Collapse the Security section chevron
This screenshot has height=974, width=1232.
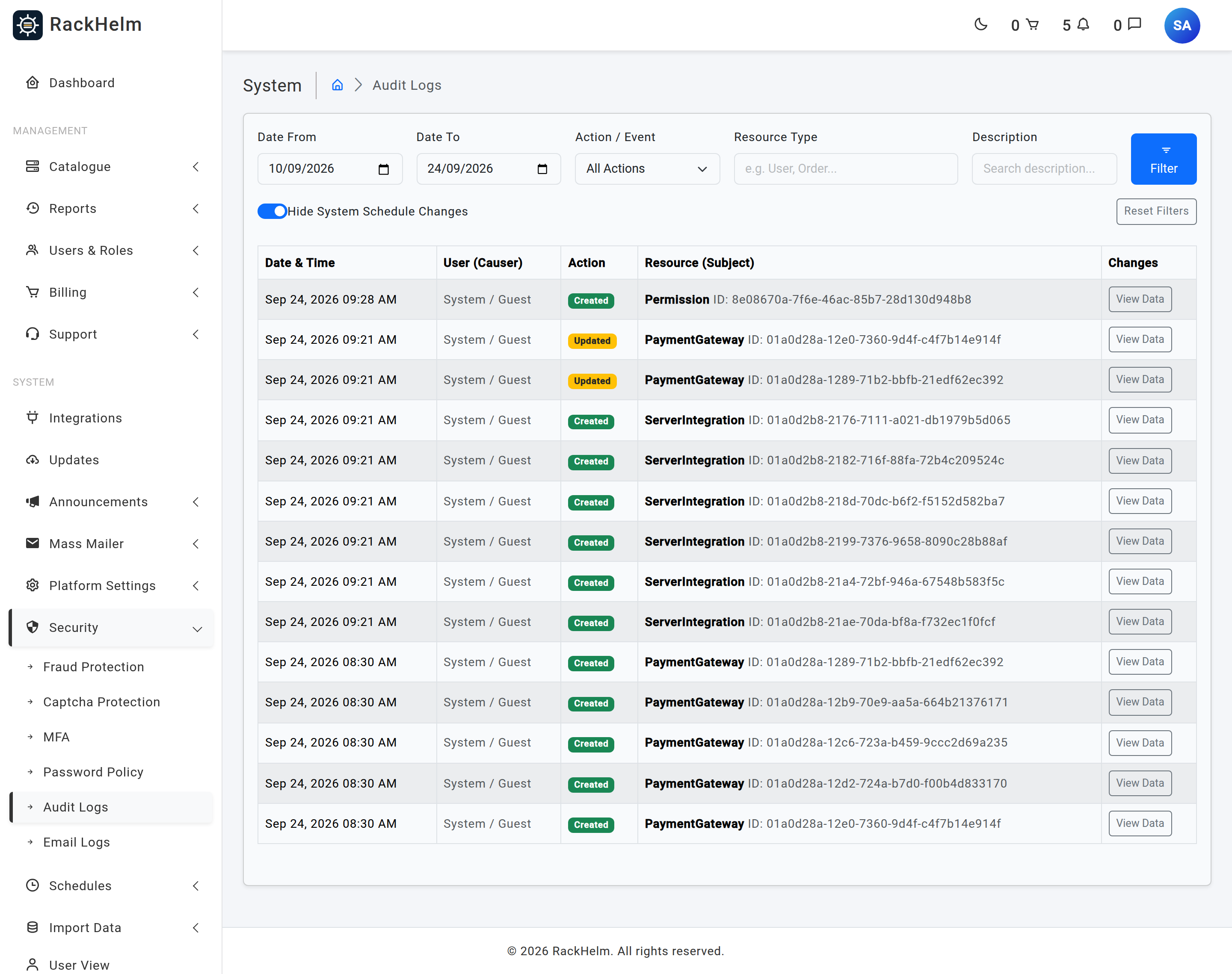[197, 629]
